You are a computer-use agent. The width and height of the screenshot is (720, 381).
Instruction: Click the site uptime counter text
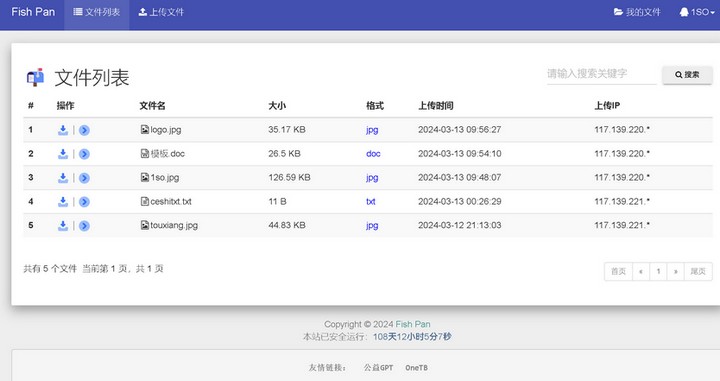pyautogui.click(x=412, y=336)
